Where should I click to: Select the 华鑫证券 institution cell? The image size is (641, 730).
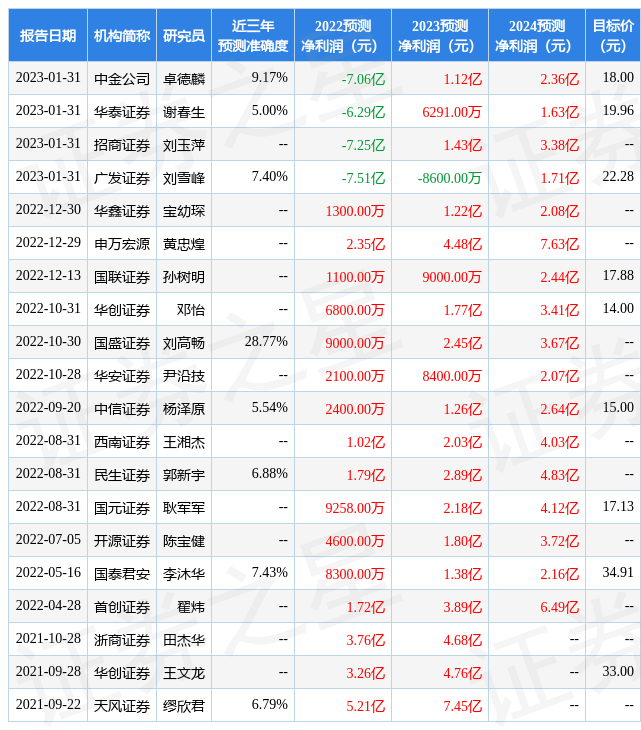tap(122, 211)
